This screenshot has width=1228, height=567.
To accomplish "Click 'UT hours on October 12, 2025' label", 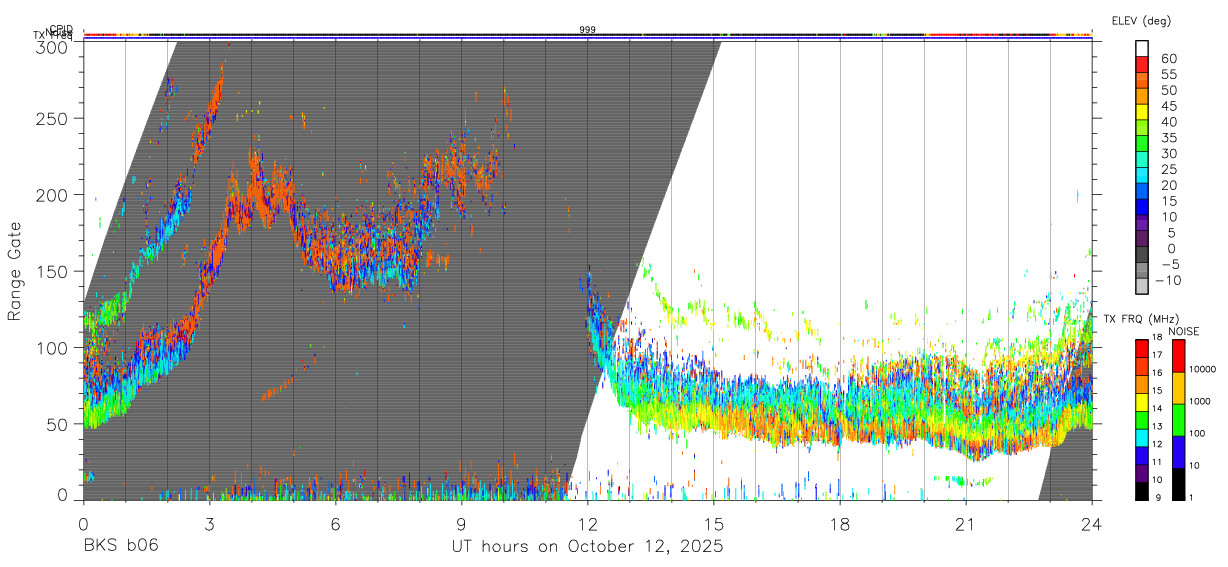I will 588,547.
